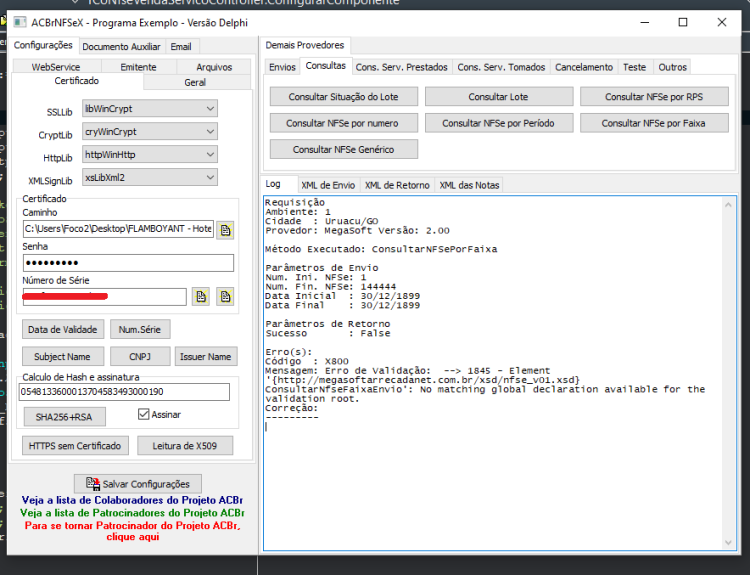Click the 'Cidade : Uruacu/GO' log line
Viewport: 750px width, 575px height.
[x=321, y=221]
